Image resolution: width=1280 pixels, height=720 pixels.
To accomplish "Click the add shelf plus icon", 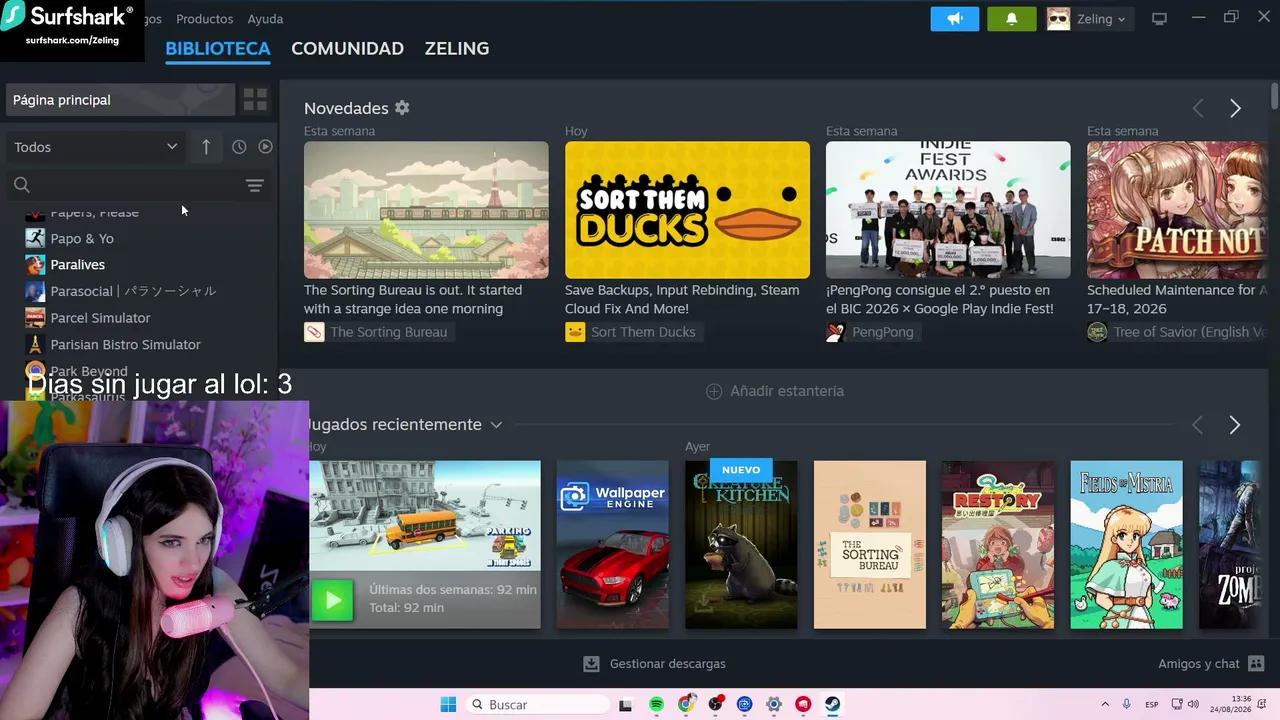I will tap(714, 391).
